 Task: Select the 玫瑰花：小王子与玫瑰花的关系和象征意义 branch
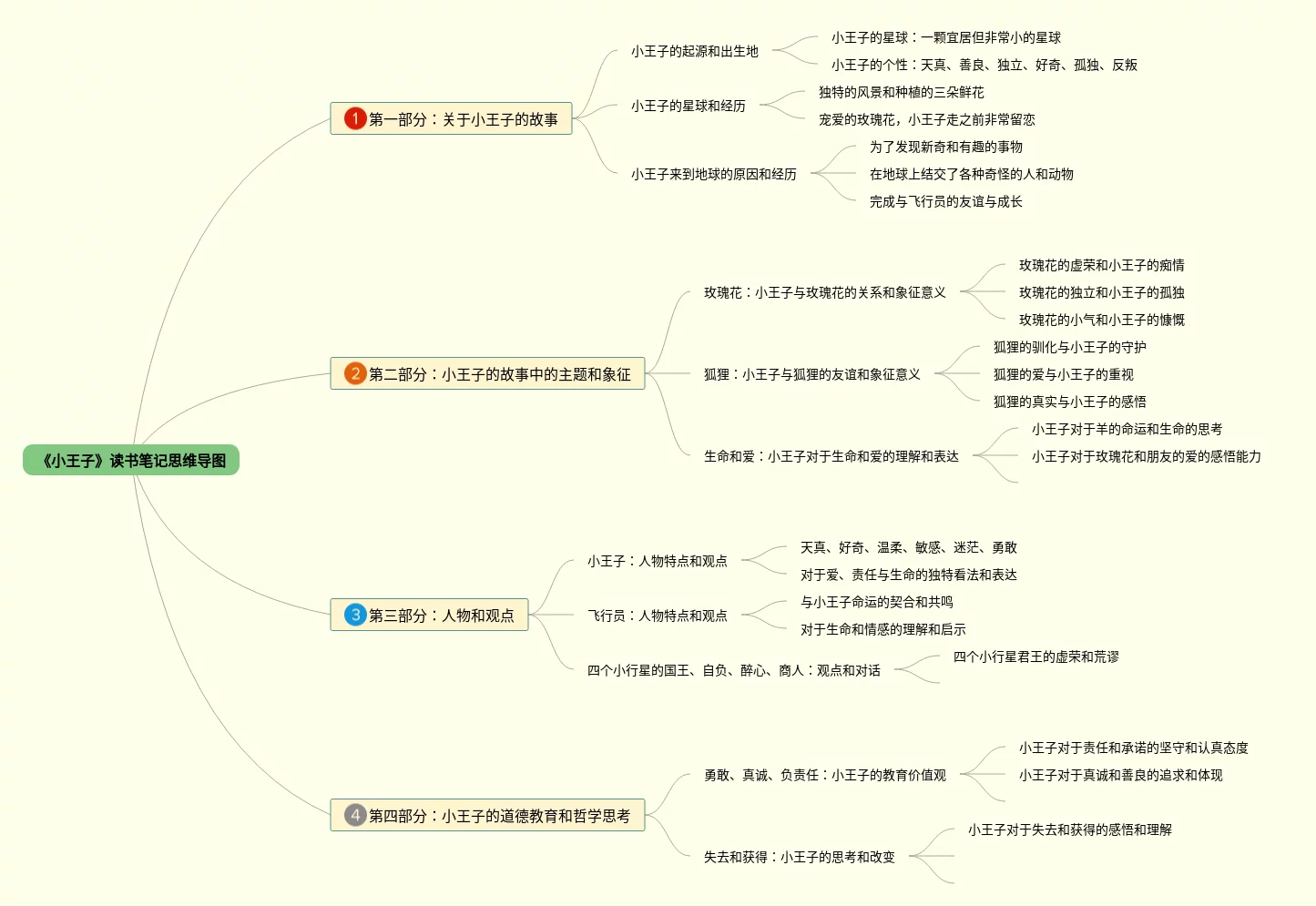(x=825, y=292)
